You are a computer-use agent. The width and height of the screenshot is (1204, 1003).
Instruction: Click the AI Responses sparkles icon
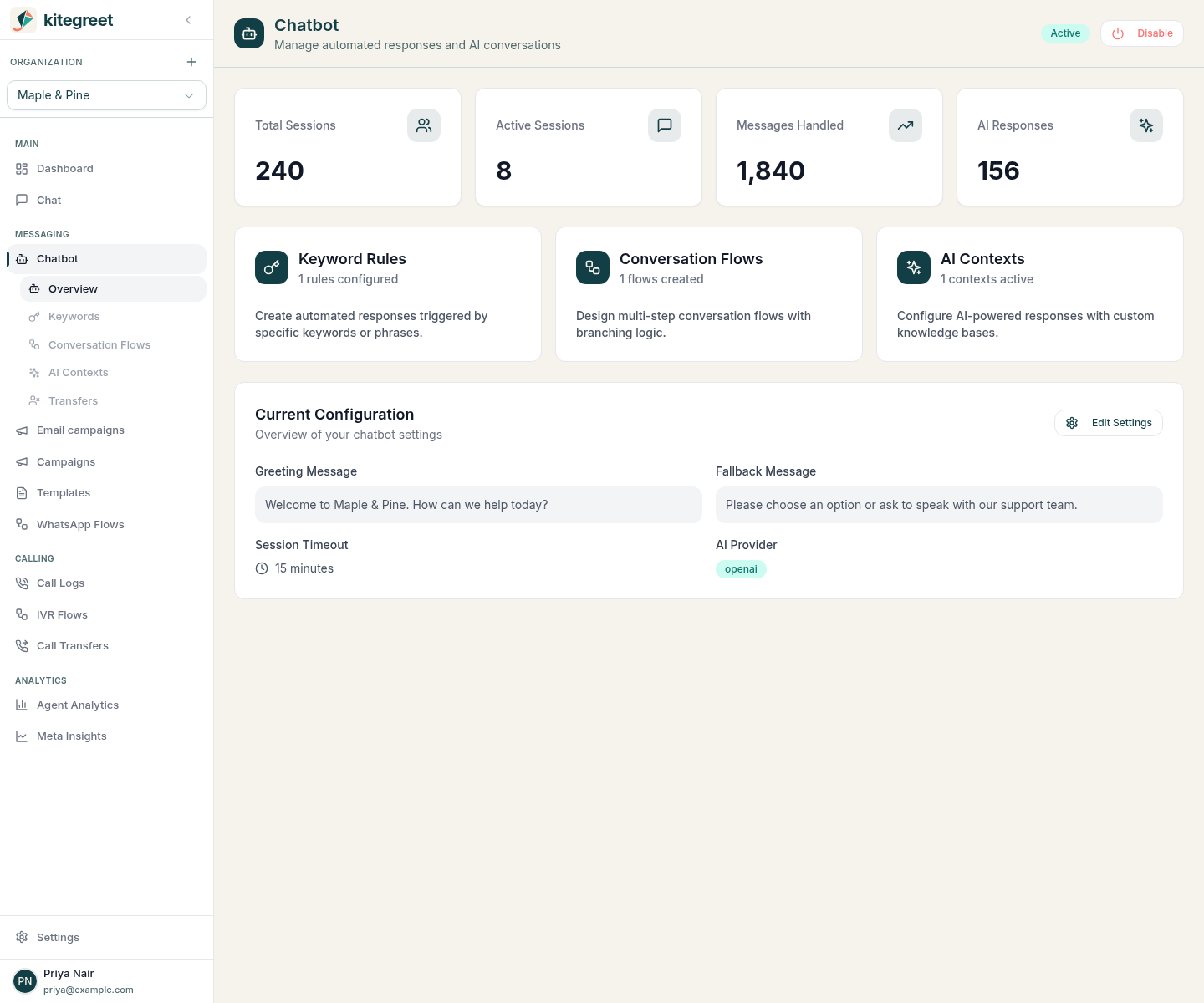click(1146, 125)
